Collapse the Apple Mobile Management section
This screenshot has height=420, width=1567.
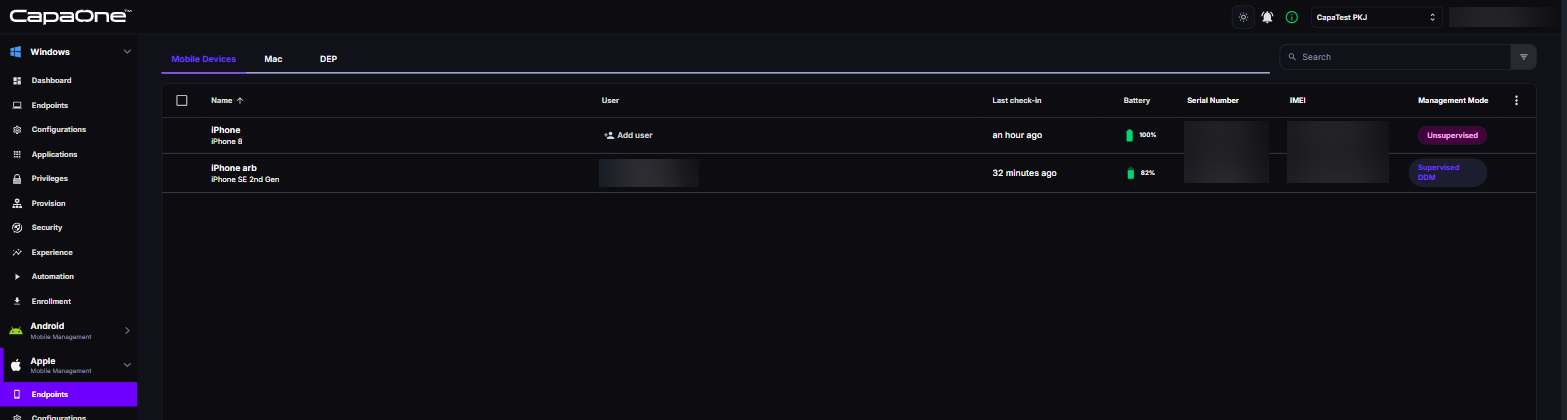pyautogui.click(x=127, y=365)
